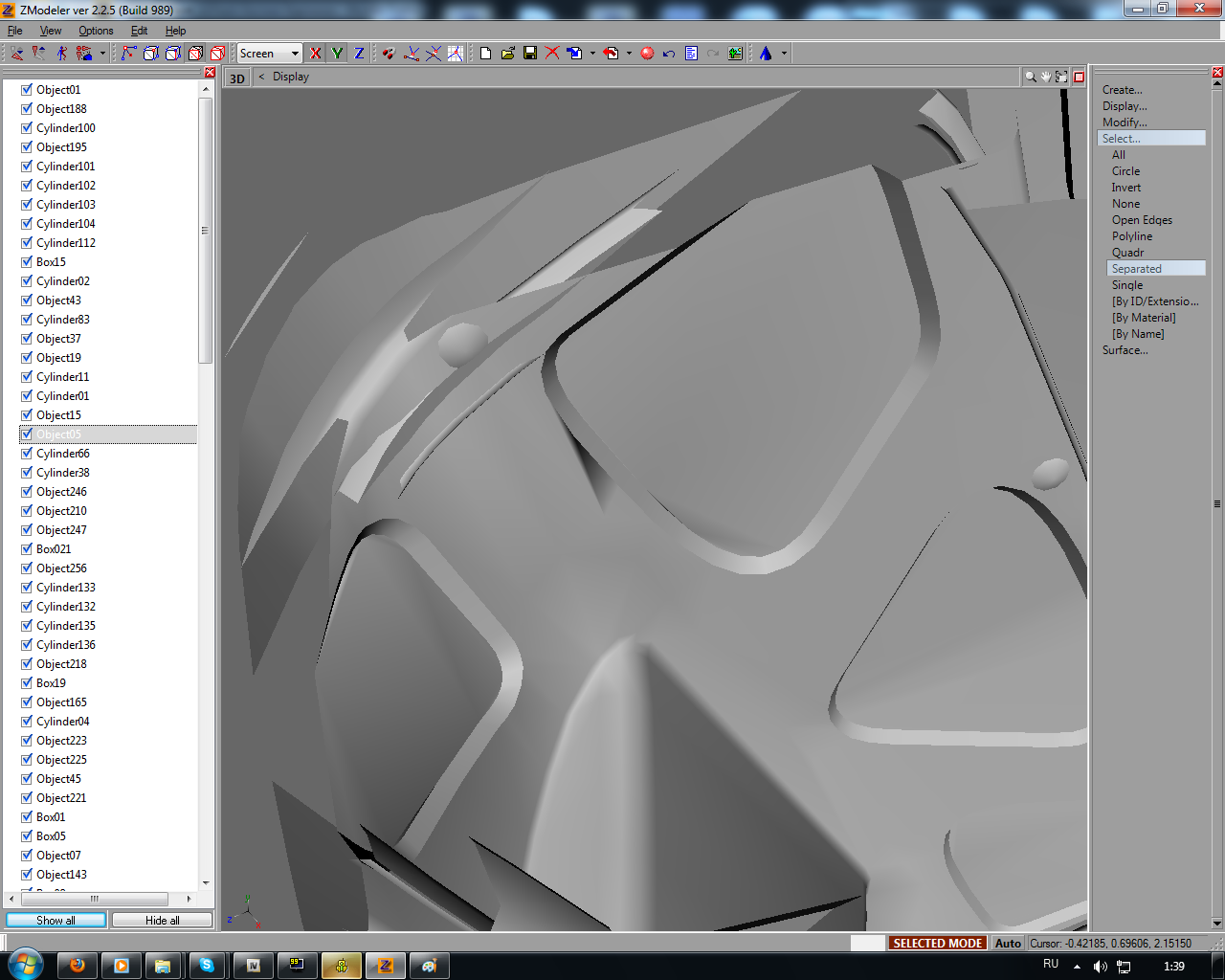Click the magnet snapping icon

click(389, 54)
